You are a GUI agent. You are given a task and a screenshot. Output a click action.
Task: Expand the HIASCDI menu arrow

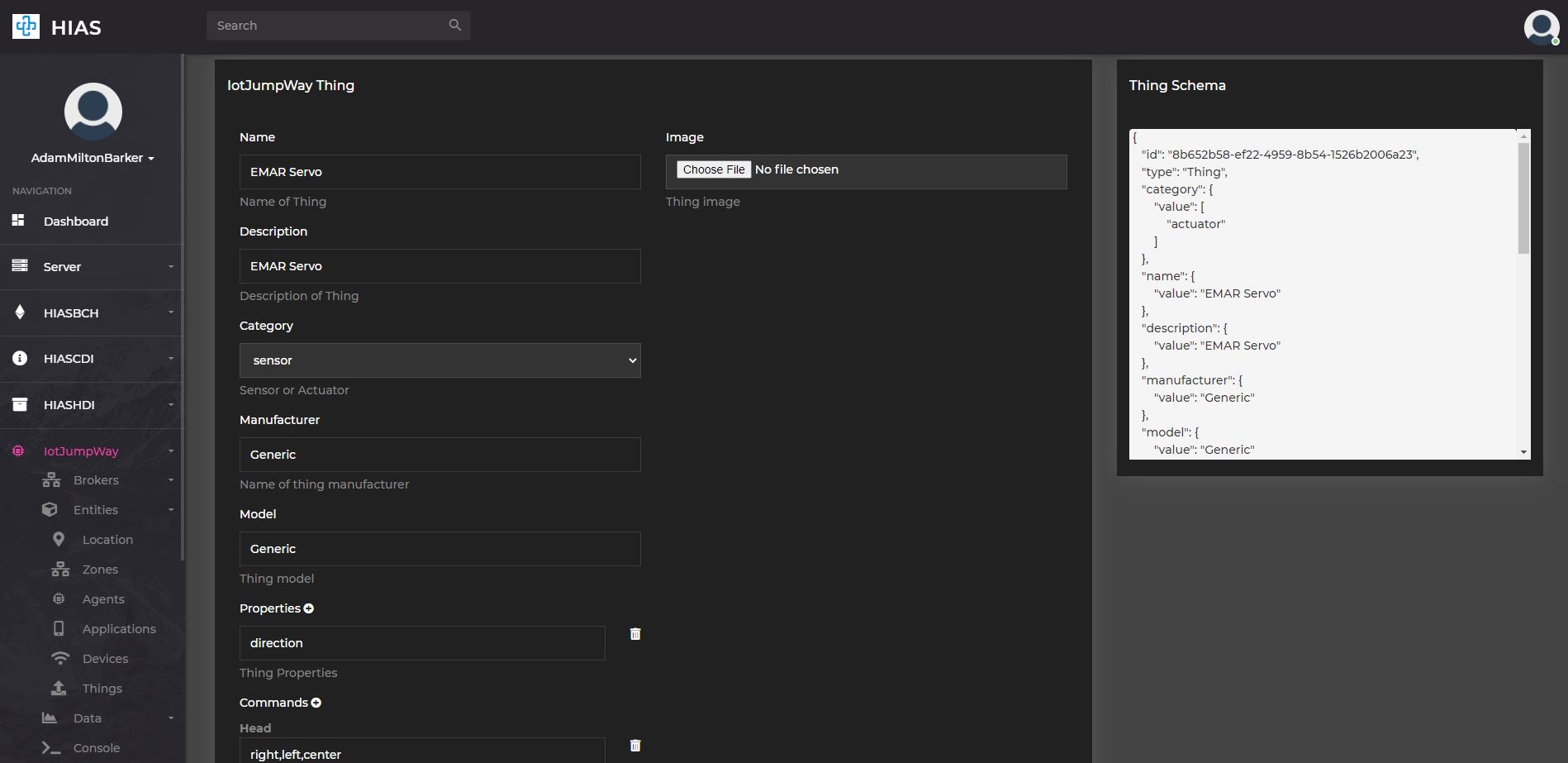(171, 359)
